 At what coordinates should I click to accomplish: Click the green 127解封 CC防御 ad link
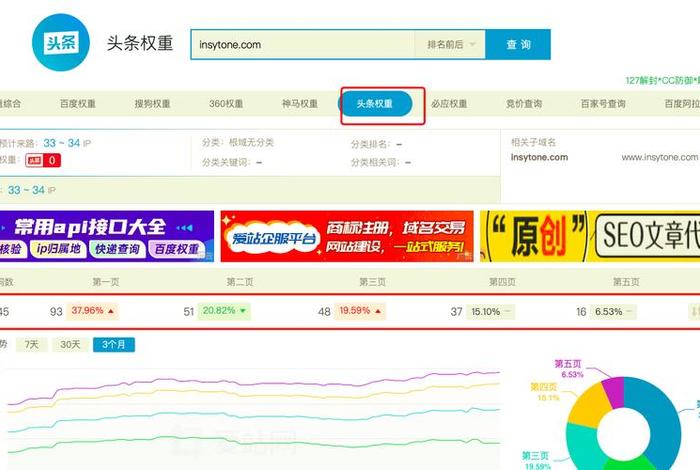[662, 80]
